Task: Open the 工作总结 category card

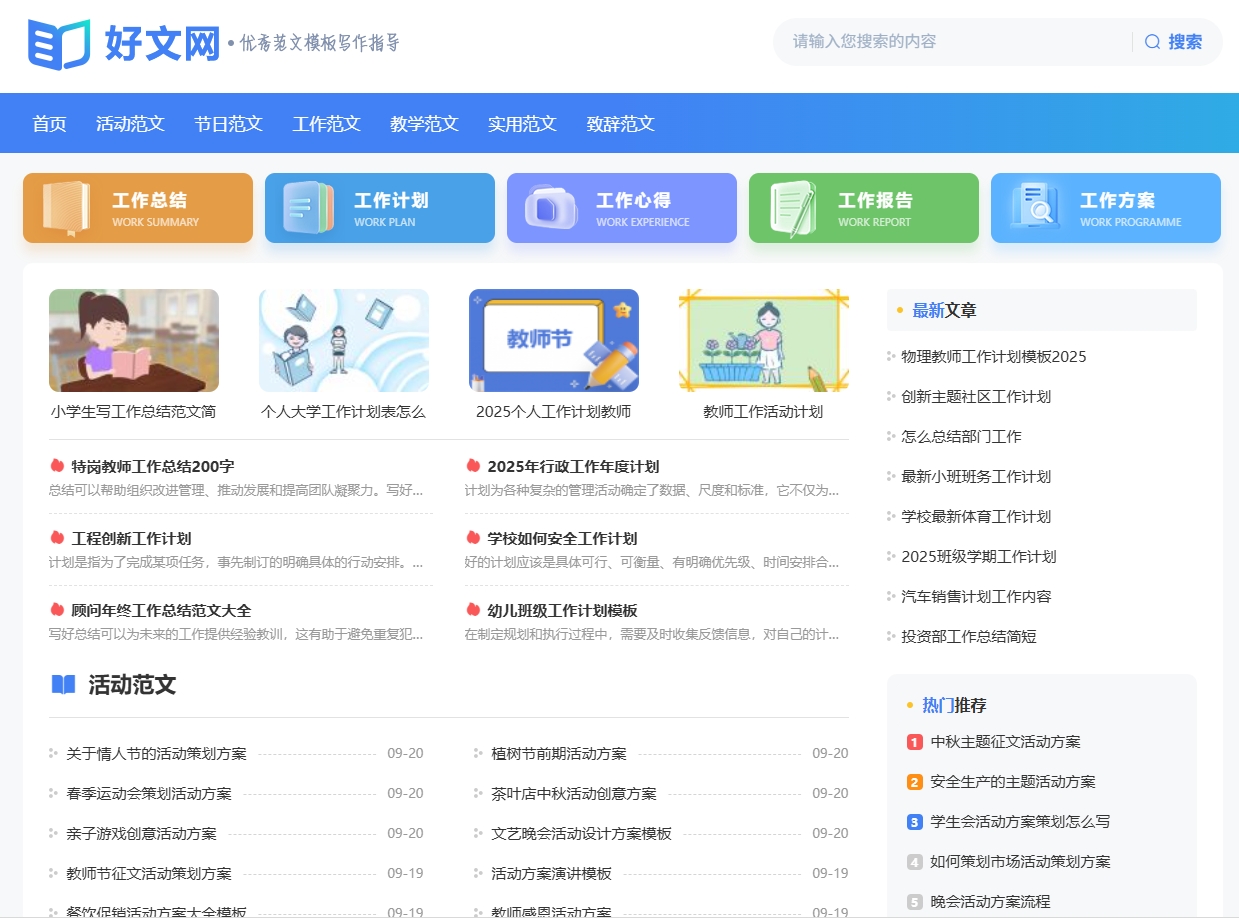Action: [x=137, y=208]
